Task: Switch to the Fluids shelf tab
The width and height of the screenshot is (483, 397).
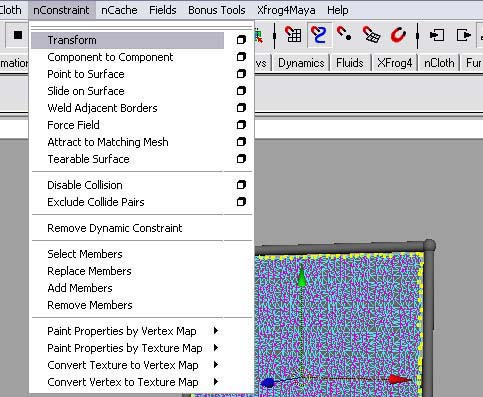Action: [350, 63]
